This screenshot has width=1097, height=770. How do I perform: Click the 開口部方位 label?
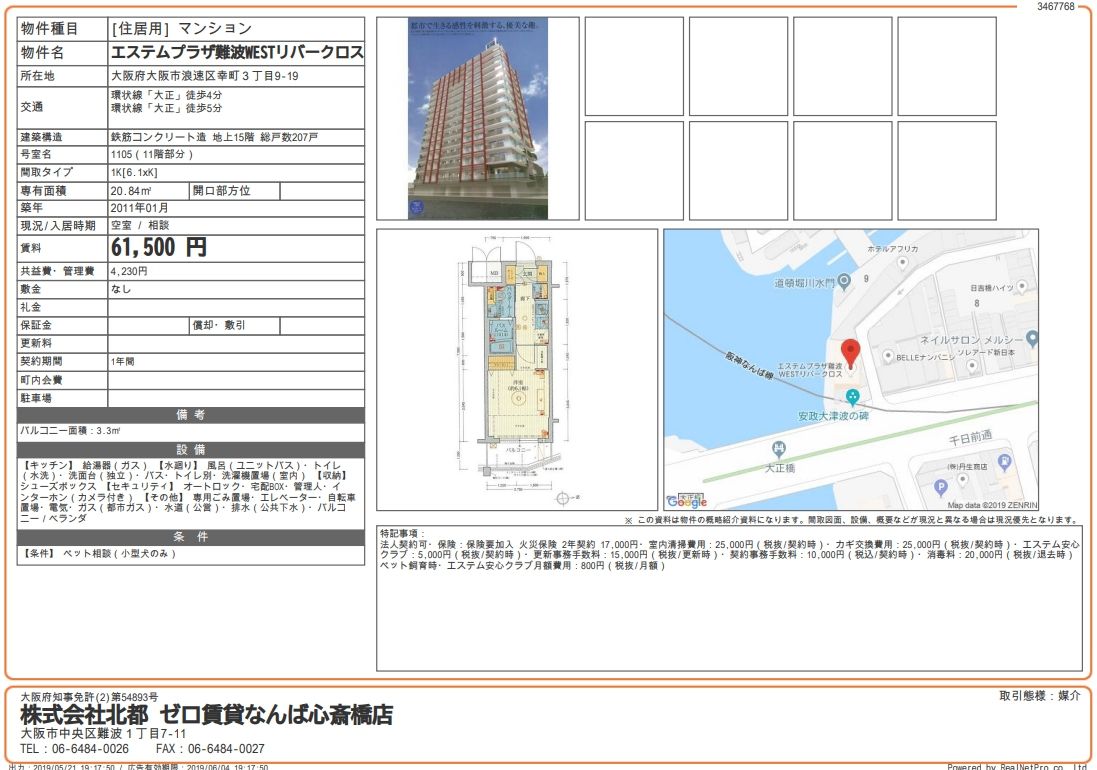pos(222,191)
